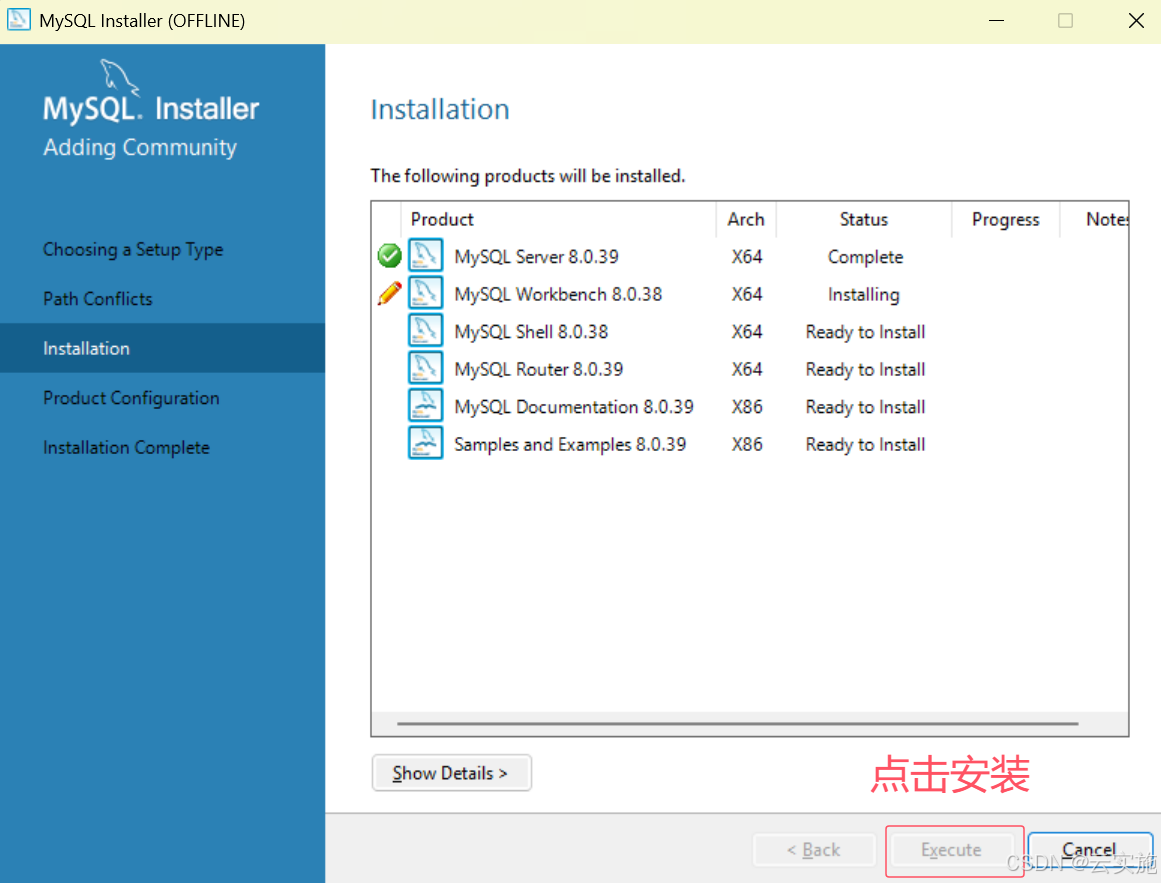This screenshot has height=883, width=1161.
Task: Expand the Show Details section
Action: pos(451,773)
